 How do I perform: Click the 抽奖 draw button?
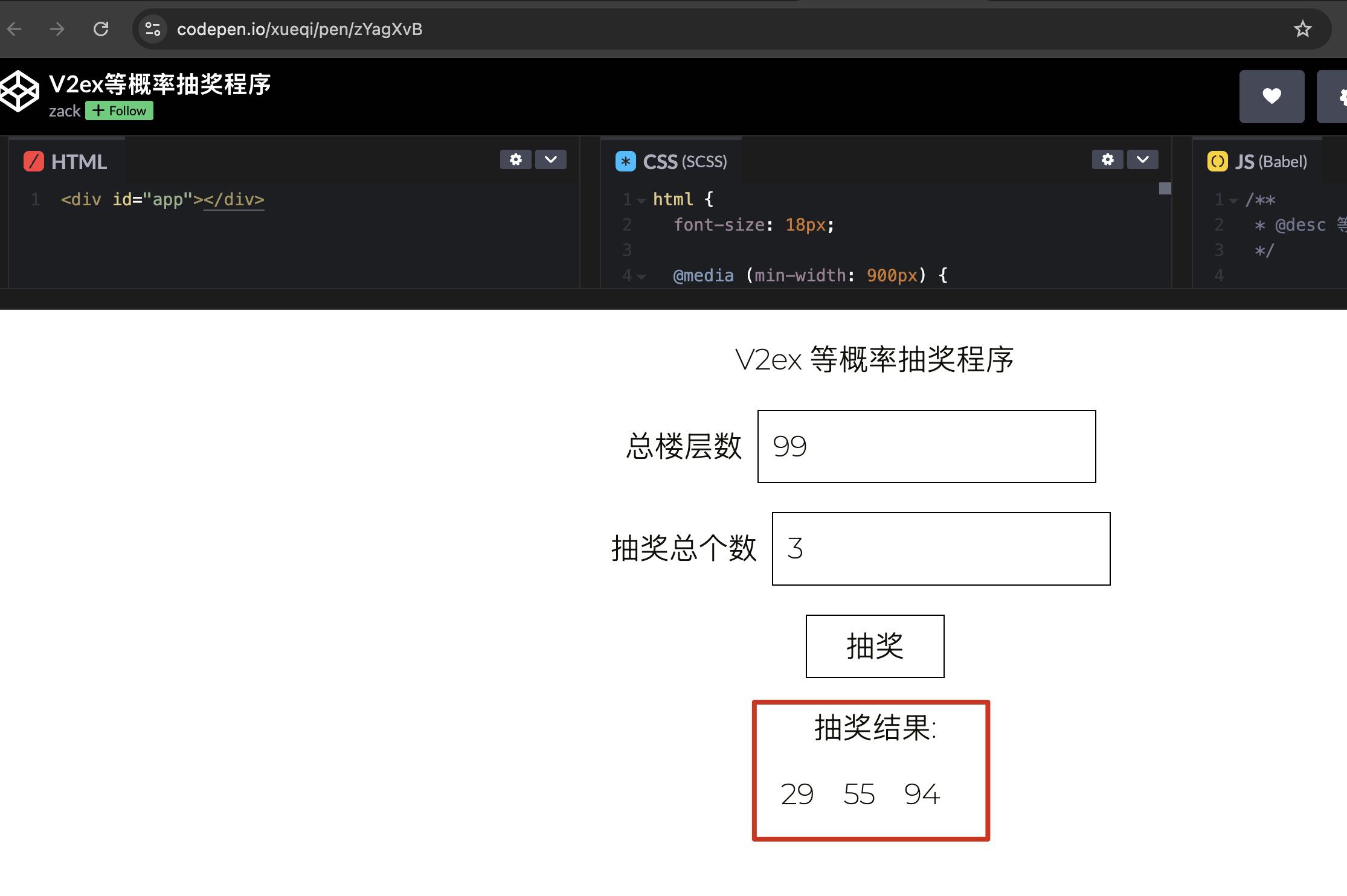tap(875, 646)
